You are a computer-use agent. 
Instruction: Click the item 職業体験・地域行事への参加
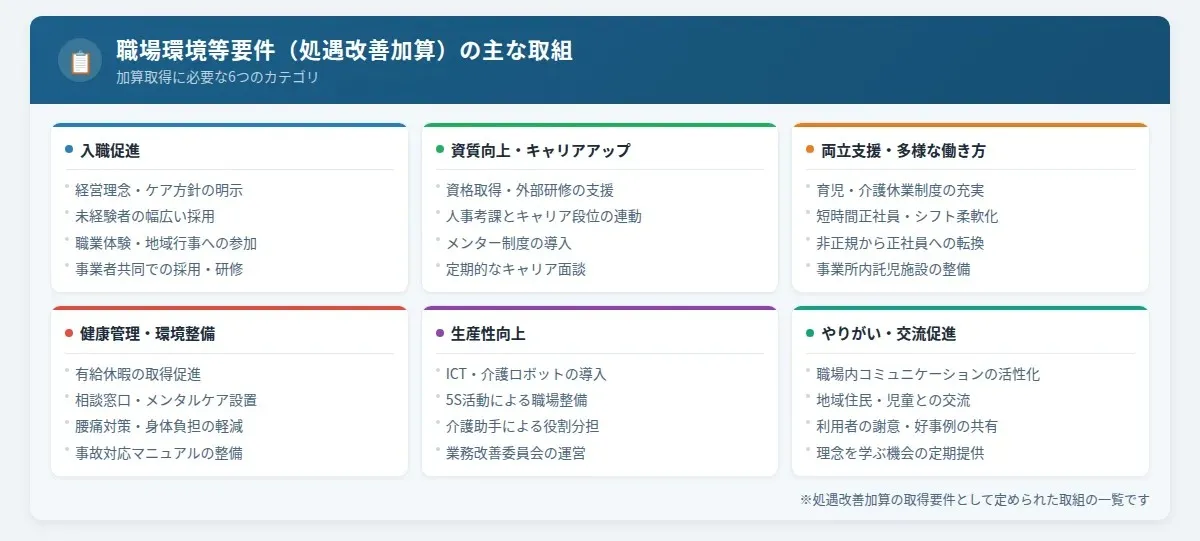point(166,242)
